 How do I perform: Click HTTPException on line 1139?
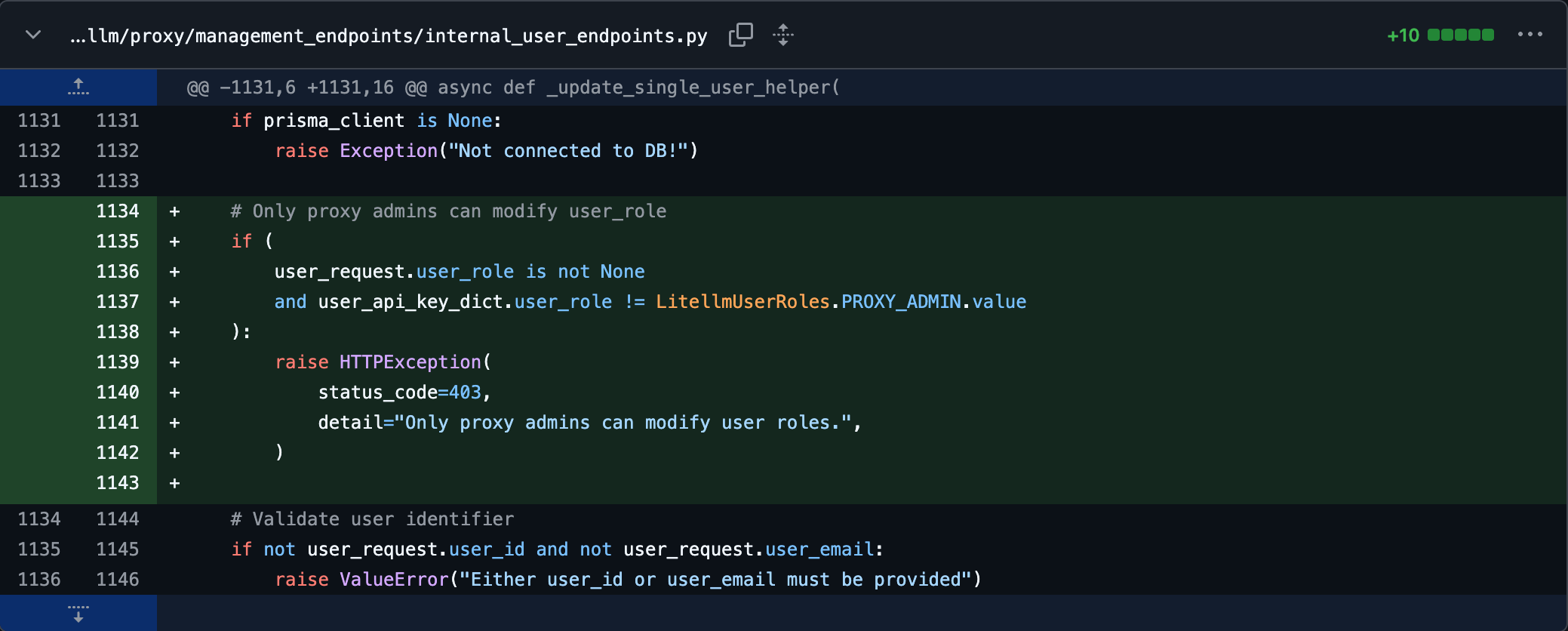click(x=410, y=362)
